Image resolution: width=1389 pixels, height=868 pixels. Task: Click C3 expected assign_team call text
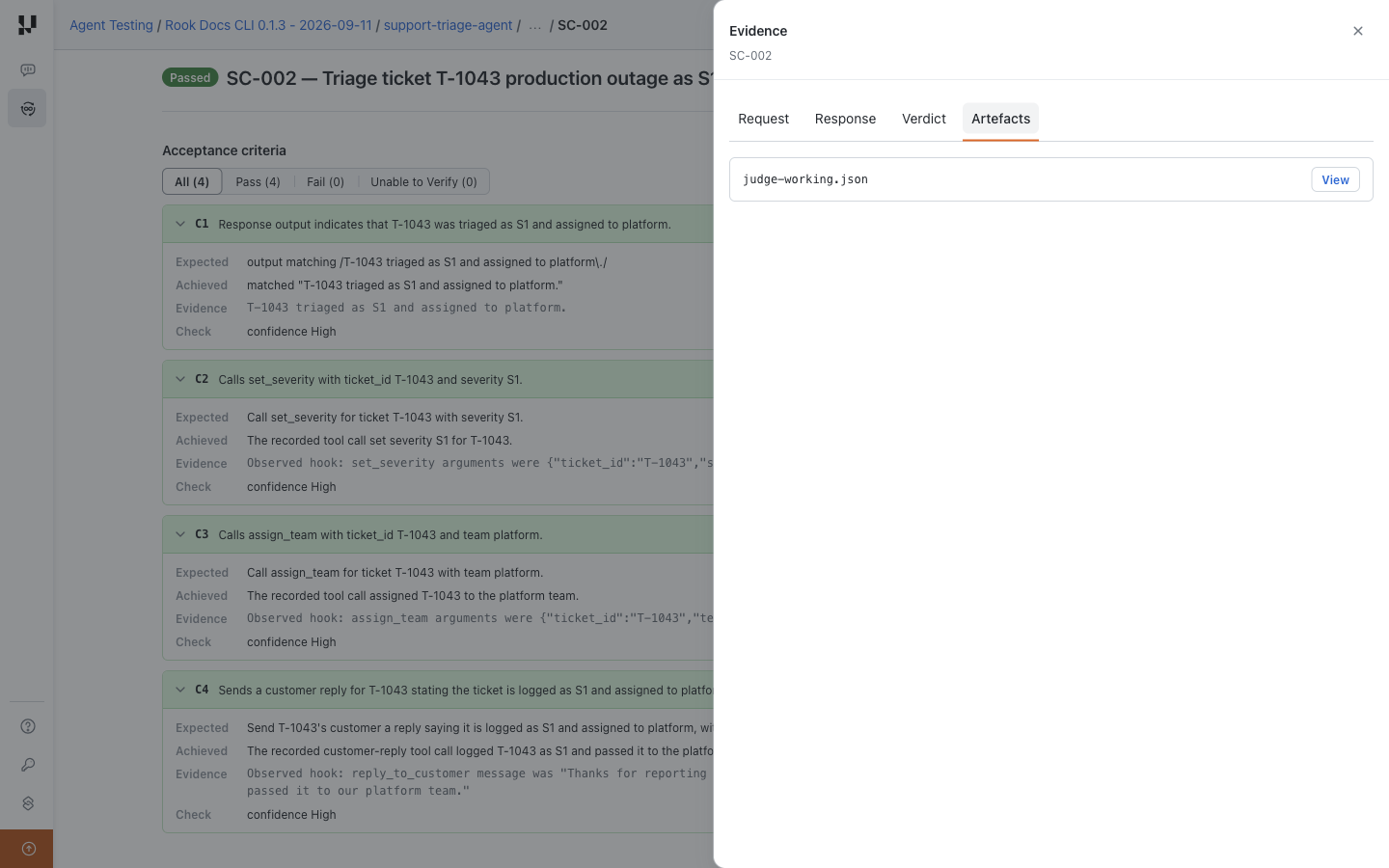tap(395, 572)
